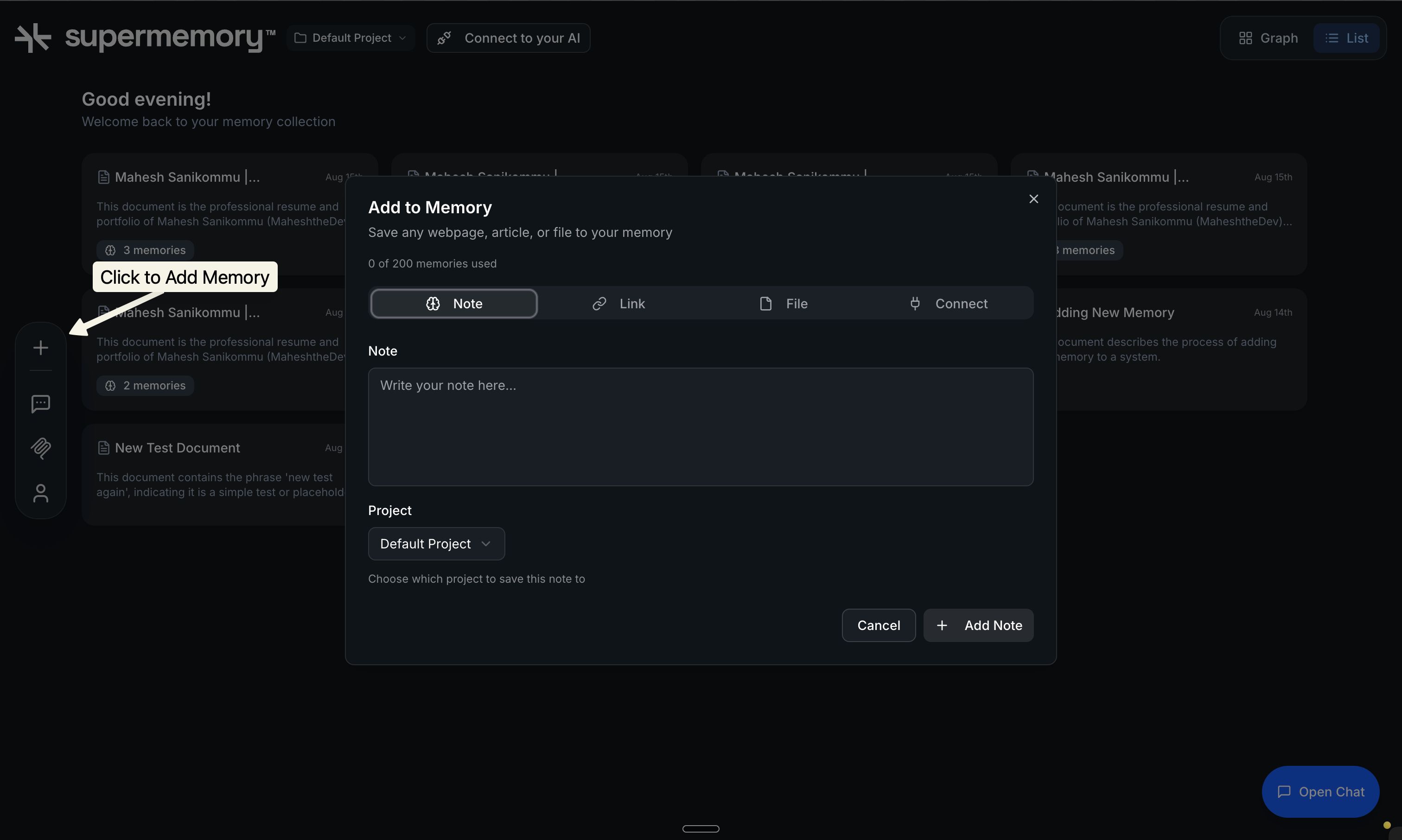Click the supermemory logo icon
The image size is (1402, 840).
(x=33, y=38)
